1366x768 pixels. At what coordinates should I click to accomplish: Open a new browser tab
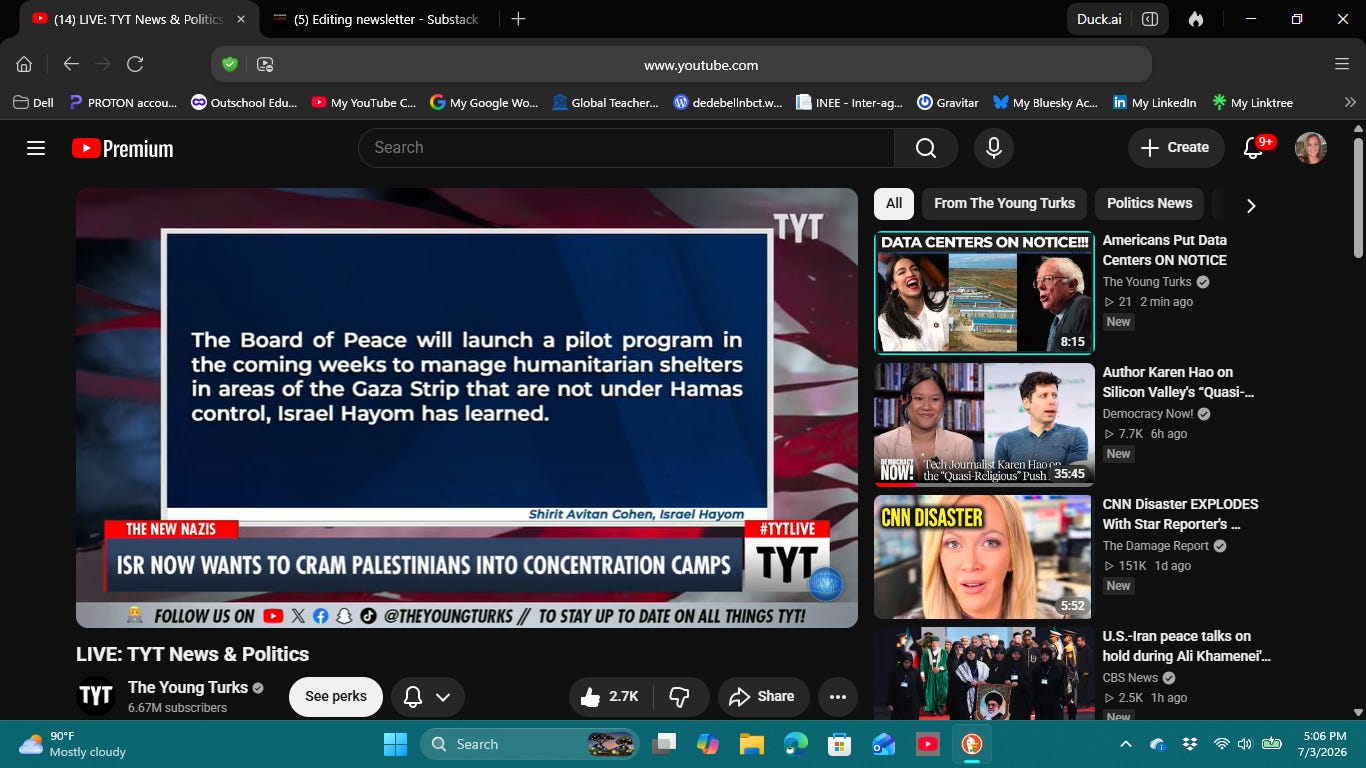coord(518,19)
